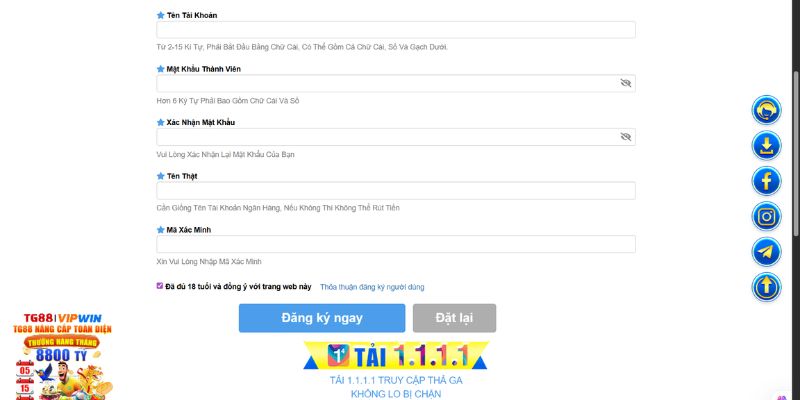Click the KHÔNG LO BỊ CHẶN text link
The height and width of the screenshot is (400, 800).
click(x=396, y=394)
